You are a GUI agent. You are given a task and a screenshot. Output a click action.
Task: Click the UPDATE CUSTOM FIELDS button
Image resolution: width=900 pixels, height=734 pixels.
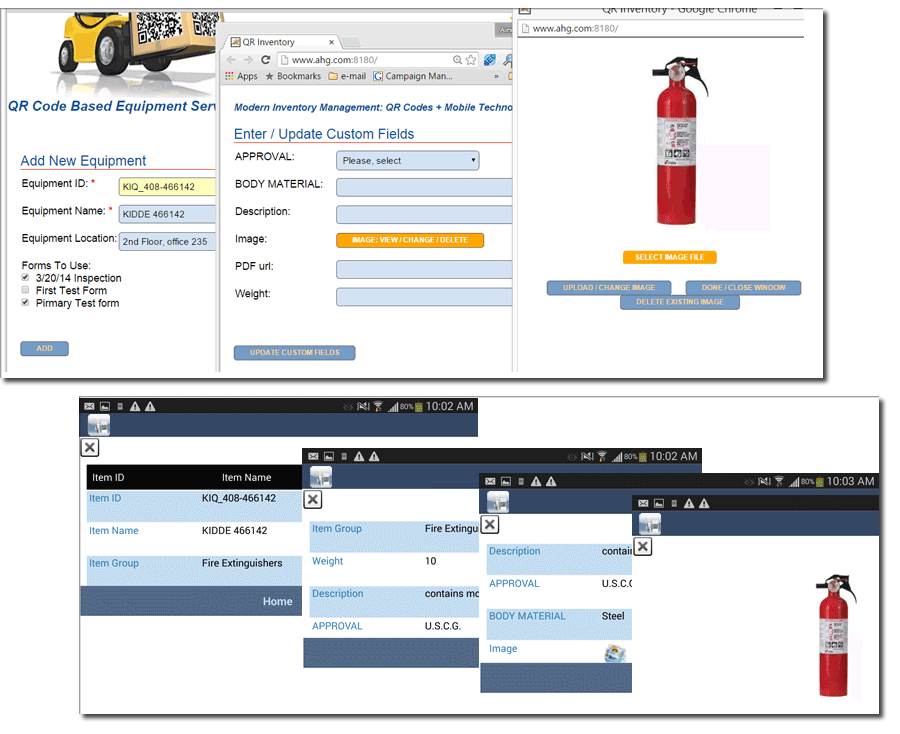pyautogui.click(x=294, y=352)
